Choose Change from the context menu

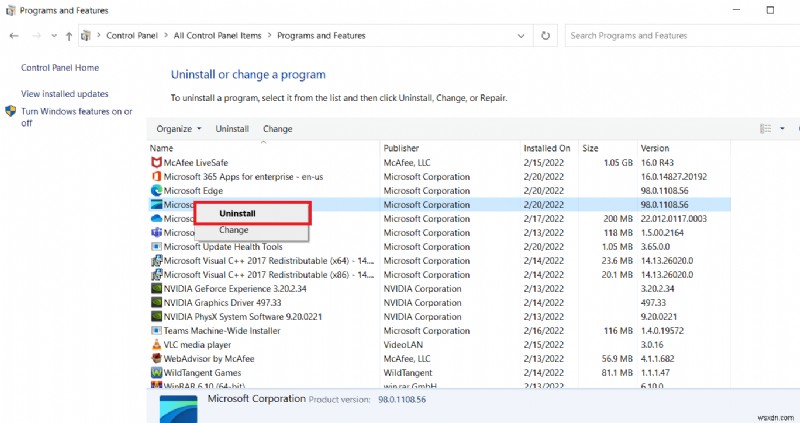pyautogui.click(x=252, y=230)
